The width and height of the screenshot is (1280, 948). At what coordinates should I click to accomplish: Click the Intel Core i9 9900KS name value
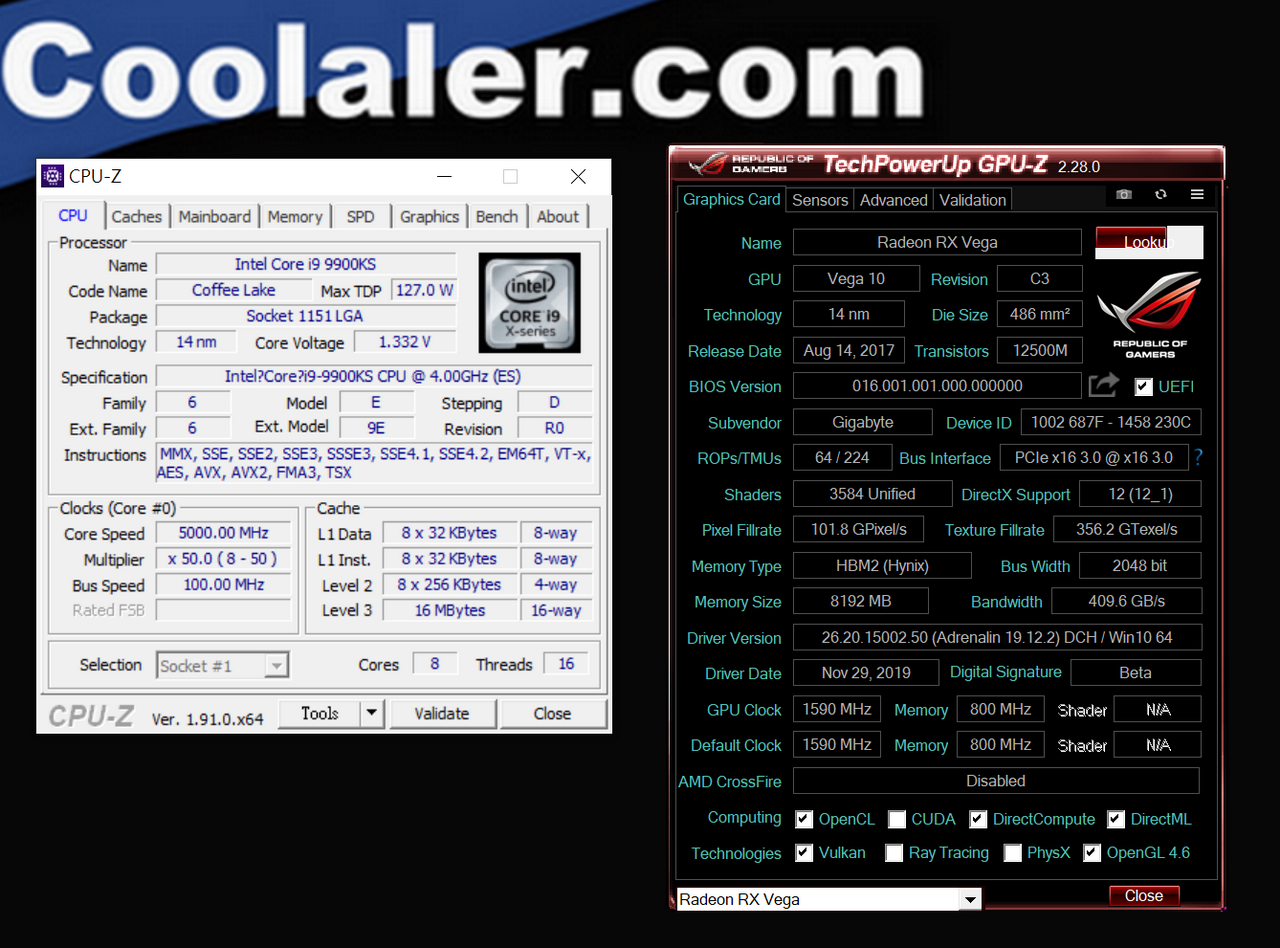[x=306, y=264]
